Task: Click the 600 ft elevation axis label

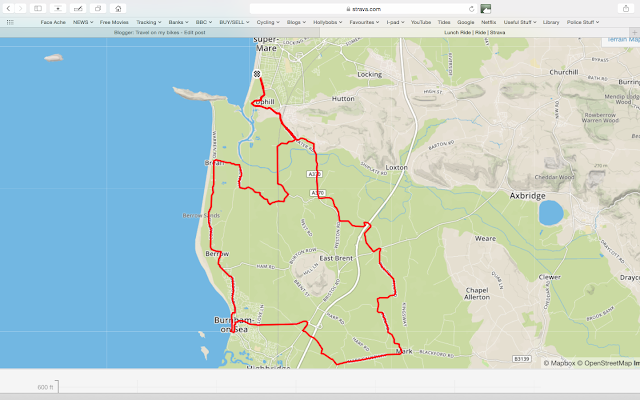Action: [45, 387]
